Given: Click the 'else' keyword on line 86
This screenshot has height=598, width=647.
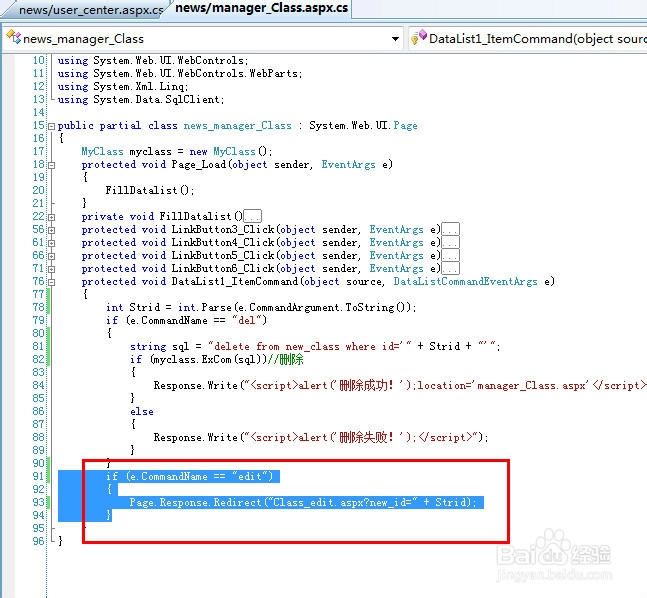Looking at the screenshot, I should coord(142,411).
